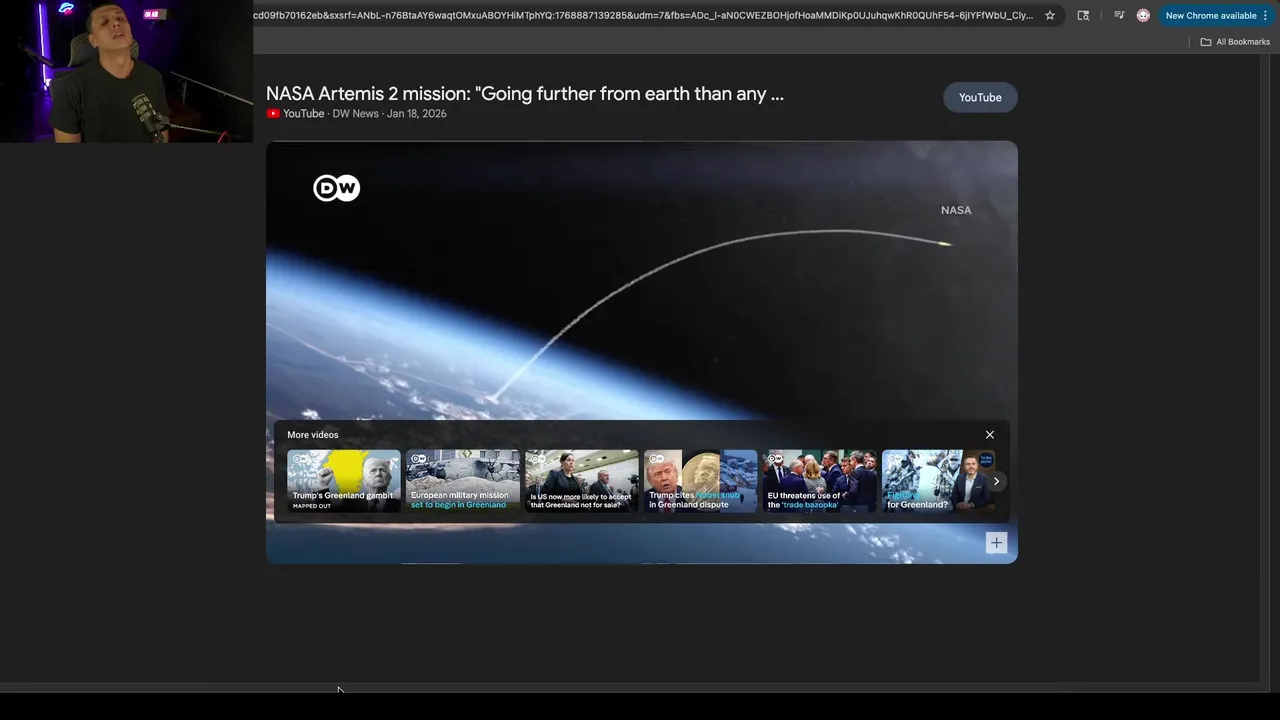Open the 'Greenland not for sale' video thumbnail

(581, 481)
